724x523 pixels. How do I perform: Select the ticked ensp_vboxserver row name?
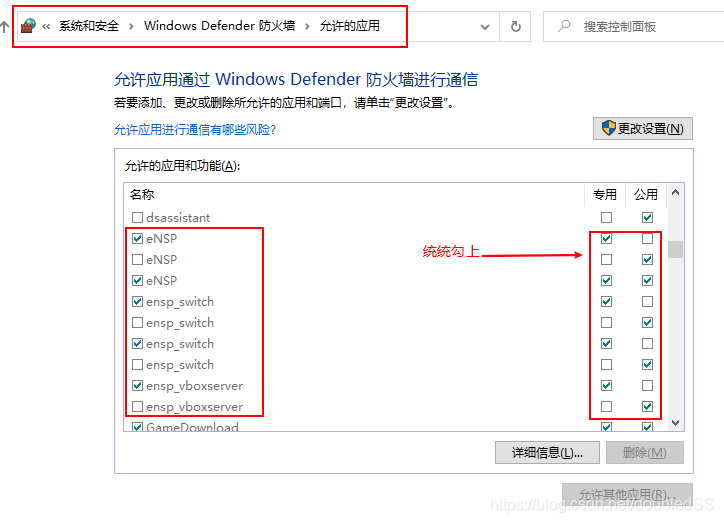[194, 385]
